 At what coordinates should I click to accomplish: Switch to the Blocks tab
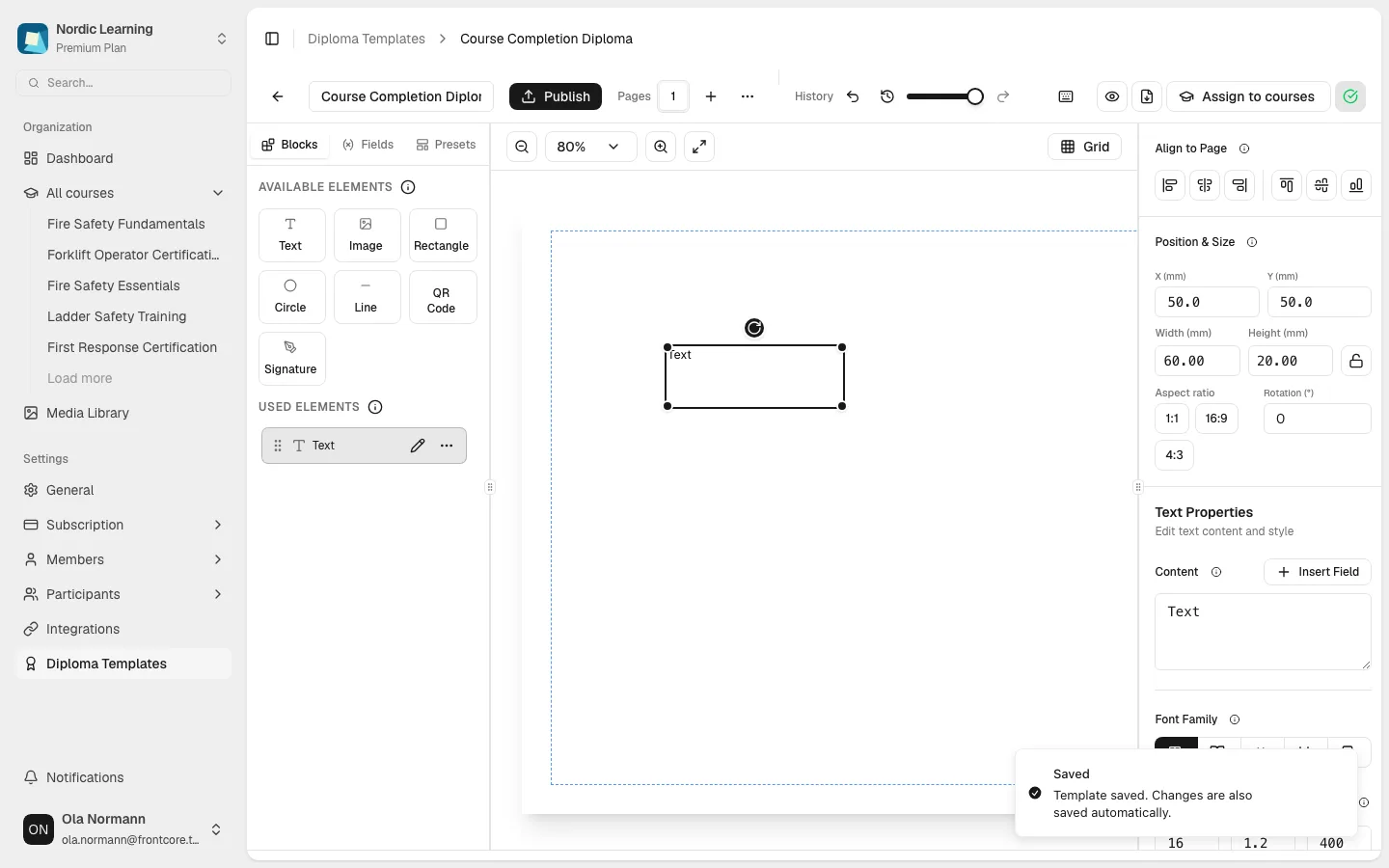(x=289, y=145)
